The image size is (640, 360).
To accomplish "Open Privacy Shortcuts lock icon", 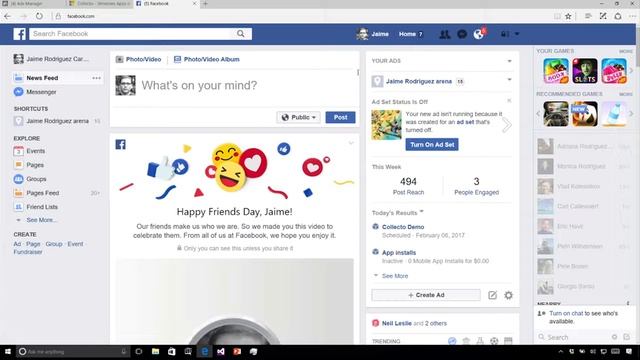I will click(504, 34).
